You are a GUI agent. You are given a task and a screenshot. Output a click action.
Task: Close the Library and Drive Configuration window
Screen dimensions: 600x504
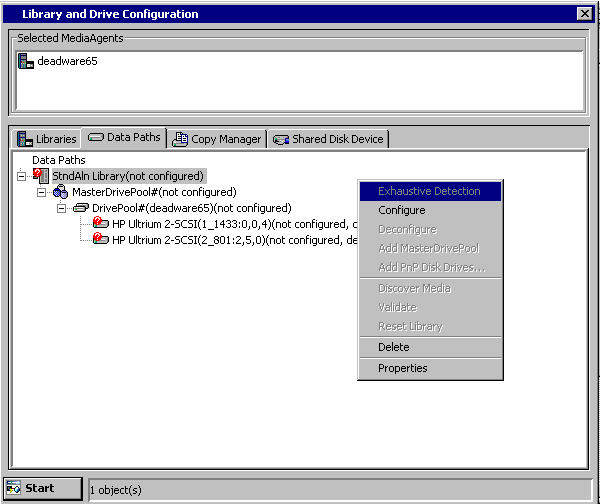[x=584, y=14]
